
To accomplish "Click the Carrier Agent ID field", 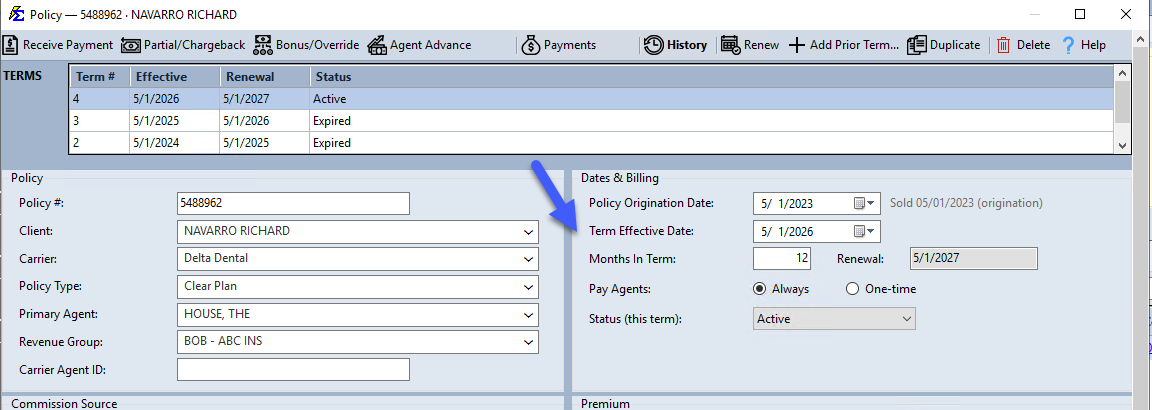I will tap(293, 370).
